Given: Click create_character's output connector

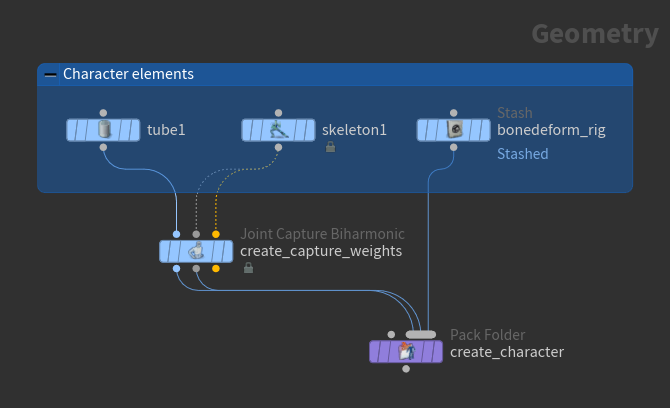Looking at the screenshot, I should pos(406,369).
